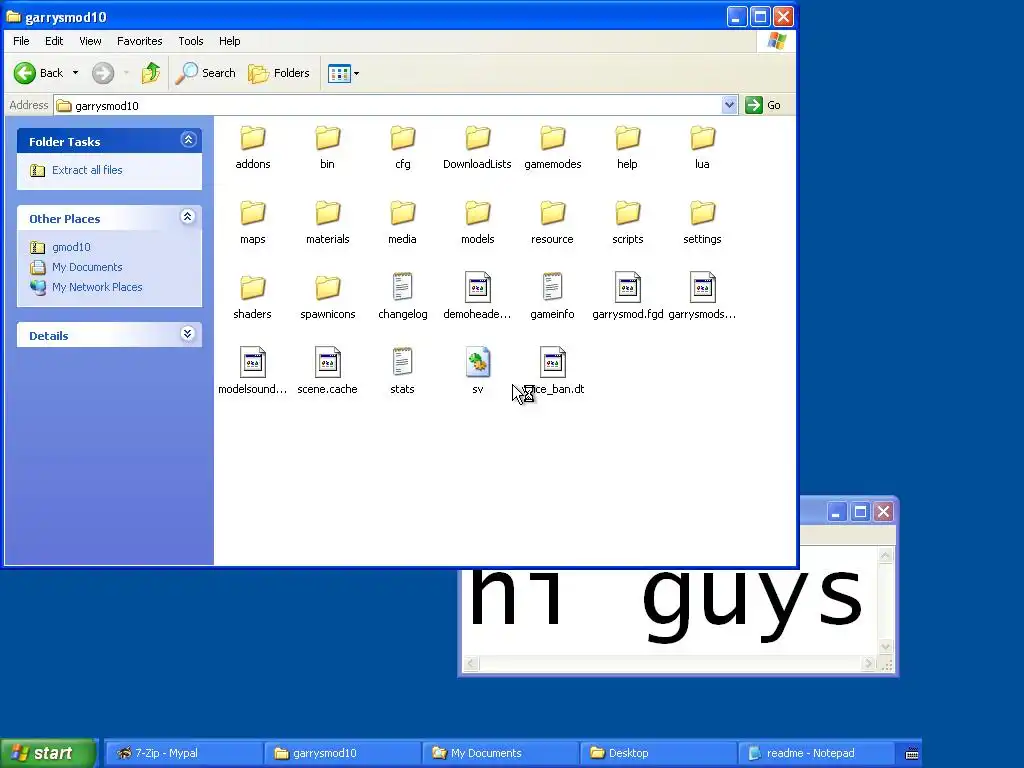Open the Edit menu
The width and height of the screenshot is (1024, 768).
click(x=54, y=40)
